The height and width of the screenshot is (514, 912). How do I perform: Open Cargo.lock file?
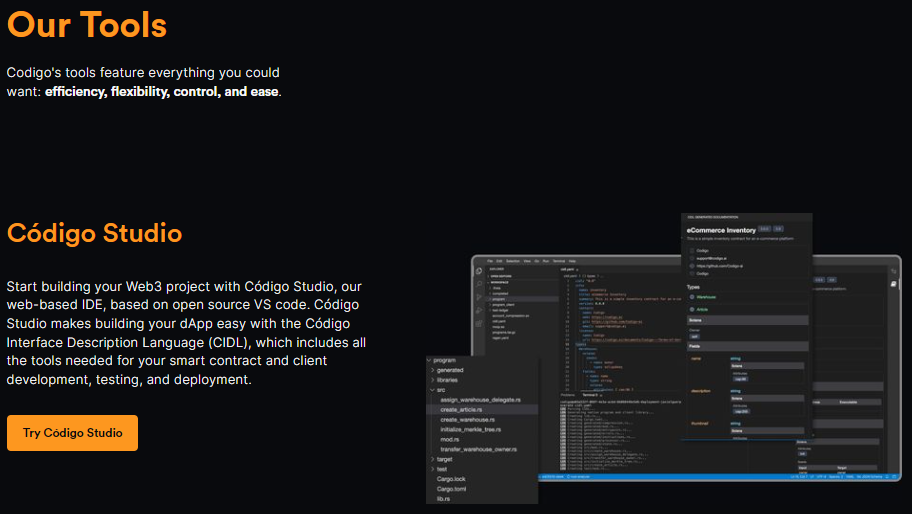(x=451, y=479)
